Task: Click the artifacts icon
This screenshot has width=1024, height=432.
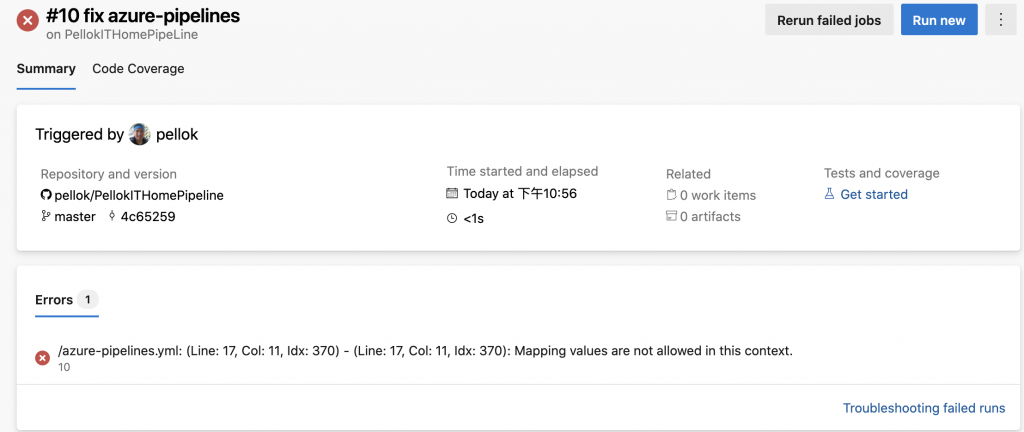Action: tap(671, 216)
